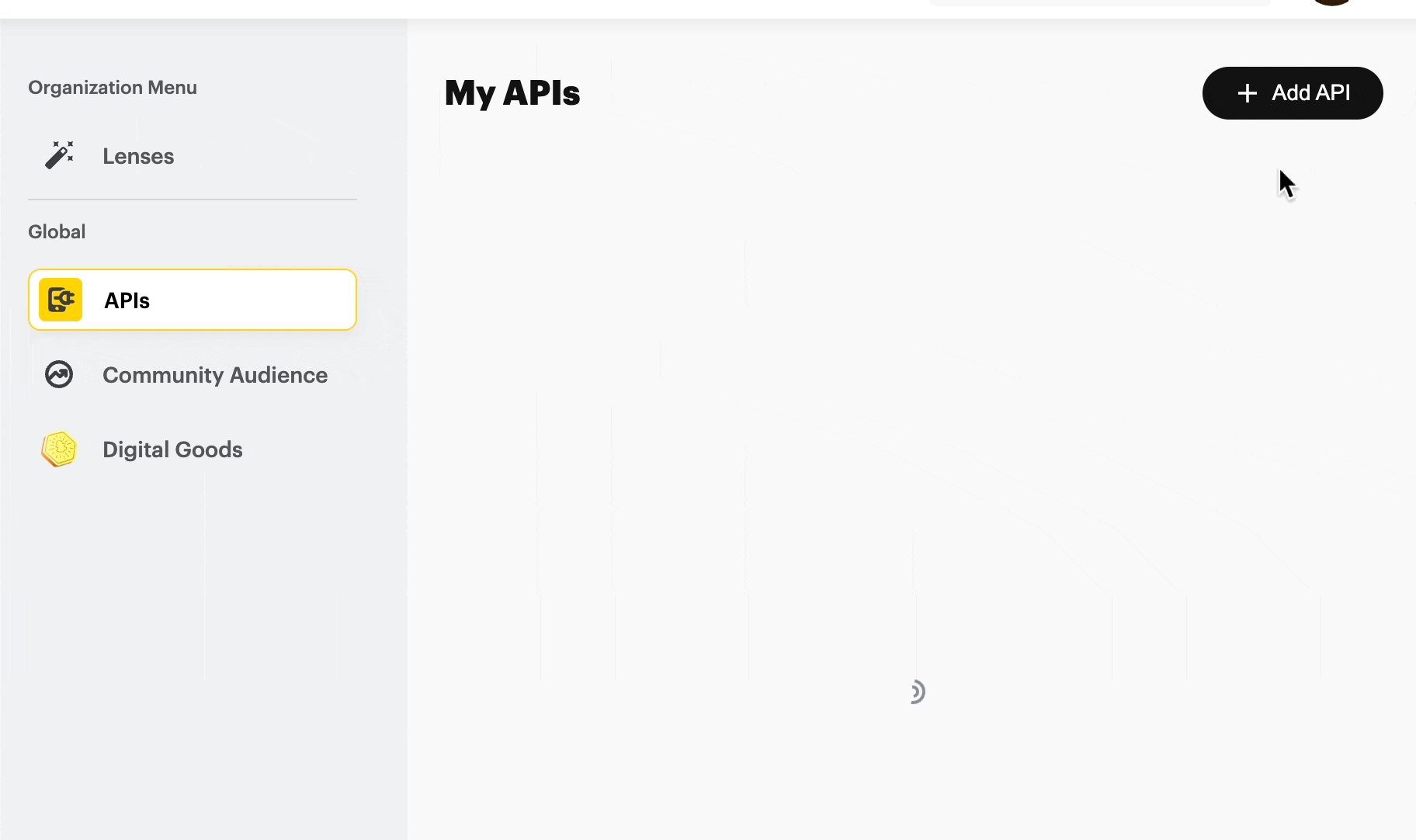Open the Lenses menu item
Screen dimensions: 1416x840
pos(138,156)
